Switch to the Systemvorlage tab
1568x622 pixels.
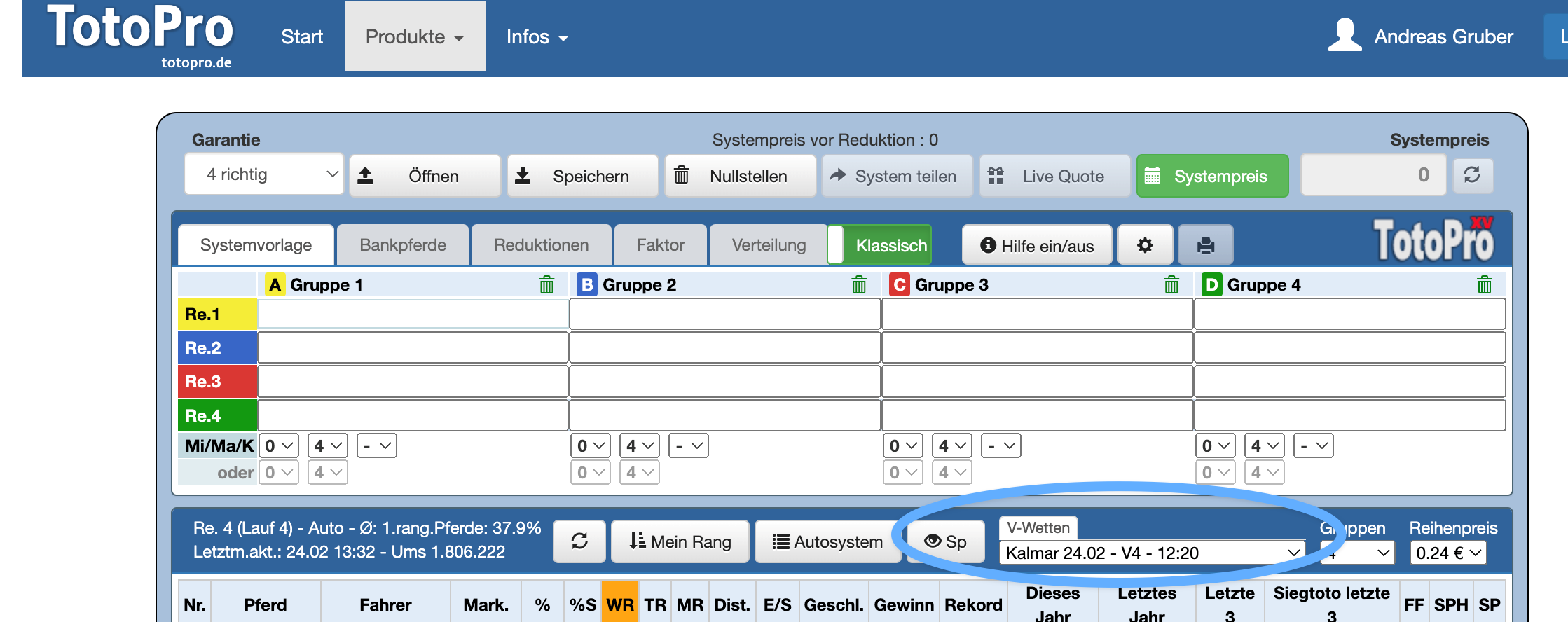pyautogui.click(x=256, y=245)
